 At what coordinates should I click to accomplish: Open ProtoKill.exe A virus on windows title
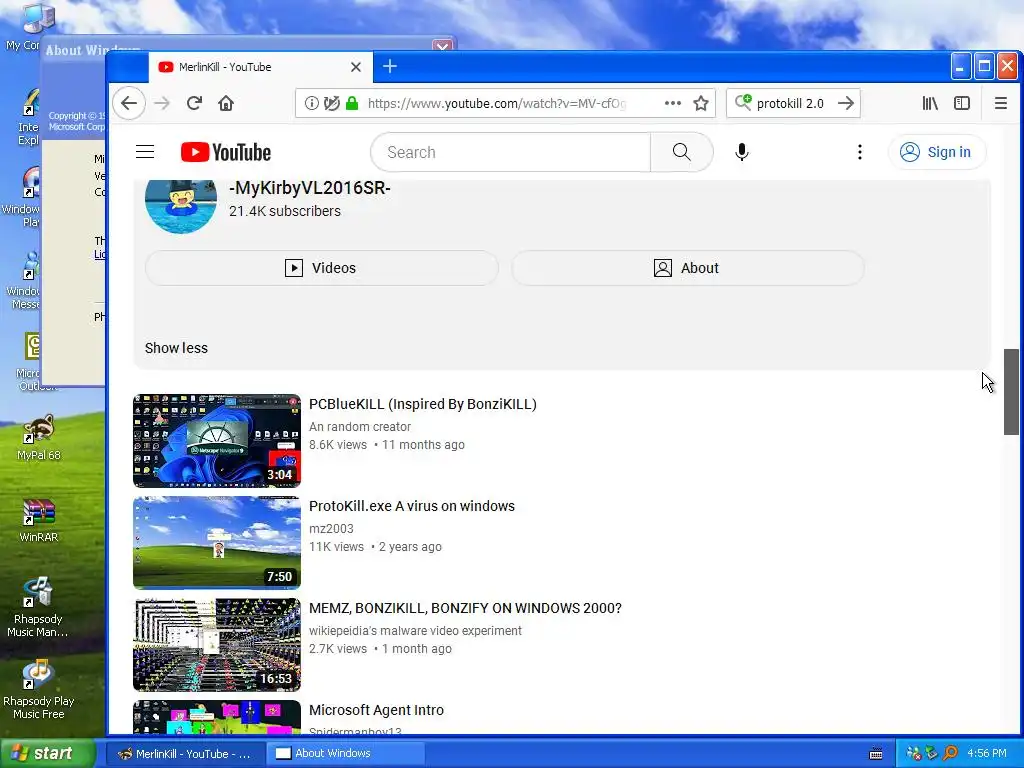[411, 506]
